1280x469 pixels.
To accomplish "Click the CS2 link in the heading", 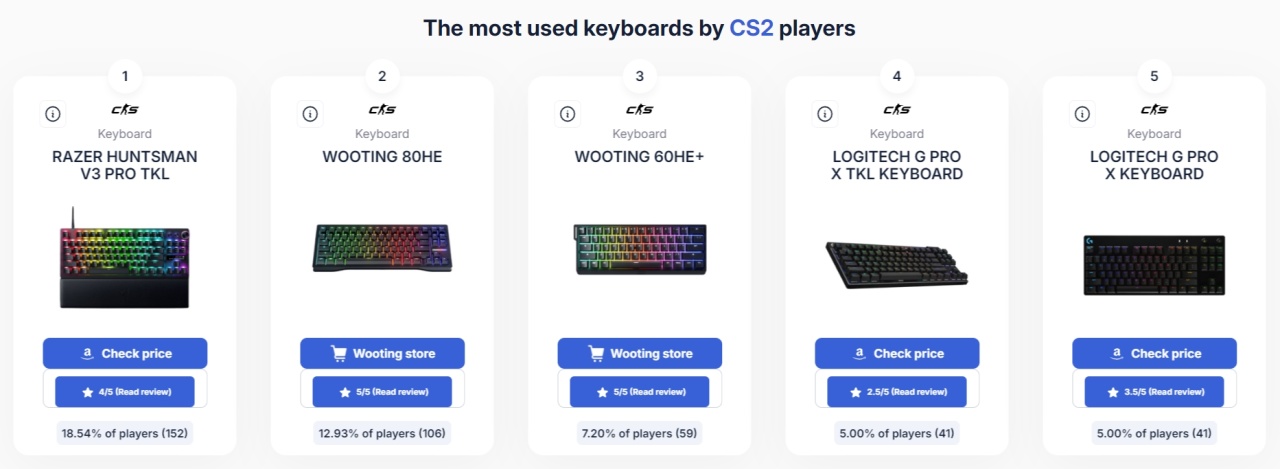I will 751,28.
